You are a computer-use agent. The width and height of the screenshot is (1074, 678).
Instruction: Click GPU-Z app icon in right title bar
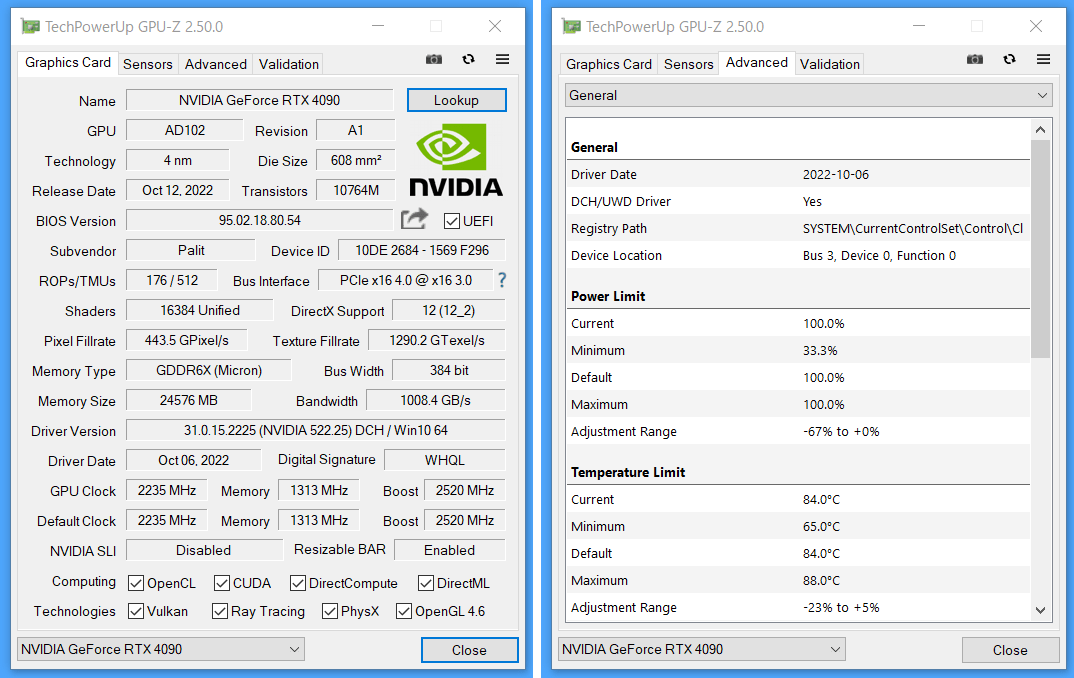point(572,27)
